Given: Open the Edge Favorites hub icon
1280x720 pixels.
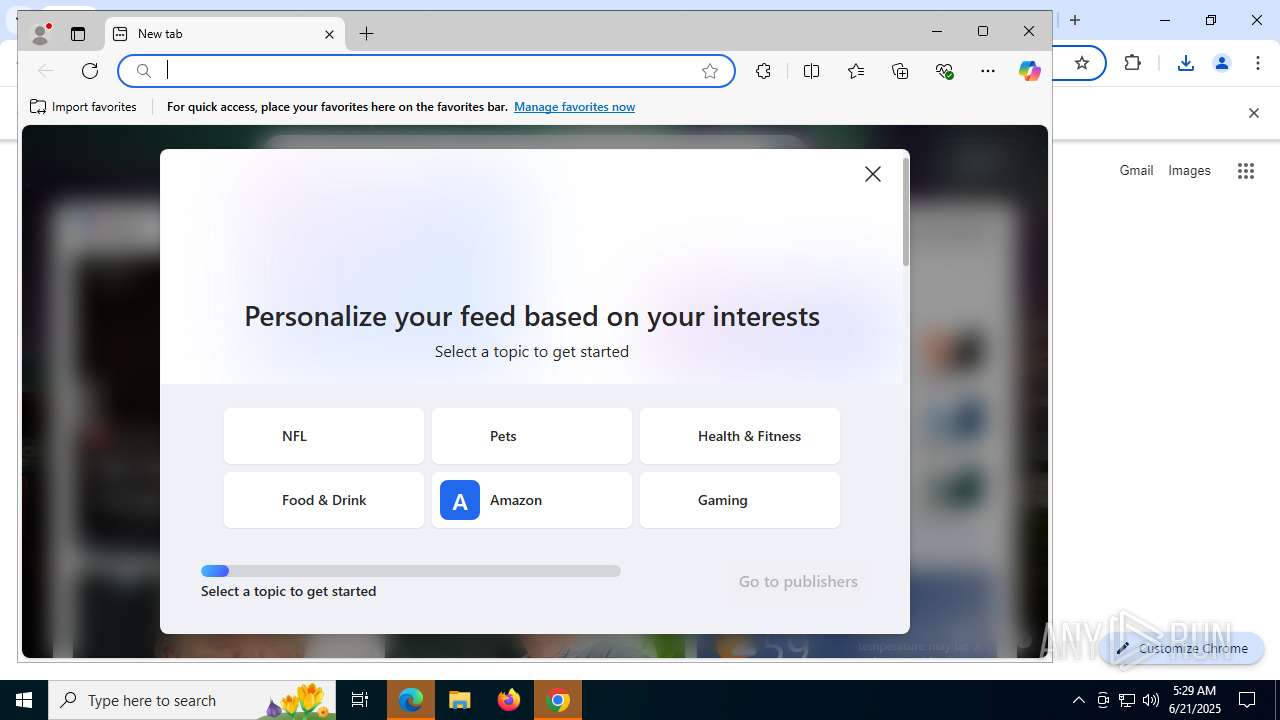Looking at the screenshot, I should click(856, 70).
